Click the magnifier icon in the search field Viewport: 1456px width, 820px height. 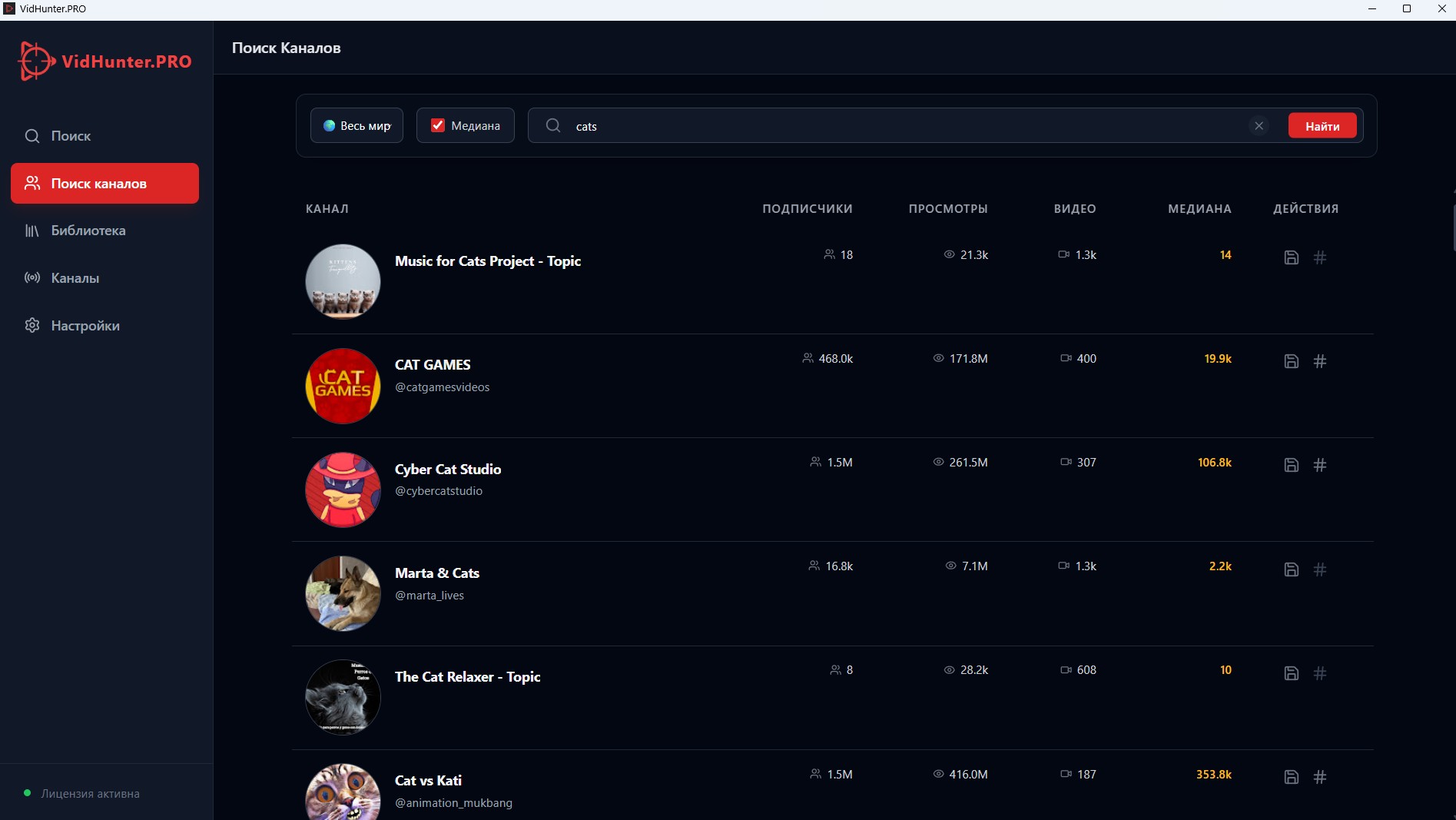(x=553, y=125)
